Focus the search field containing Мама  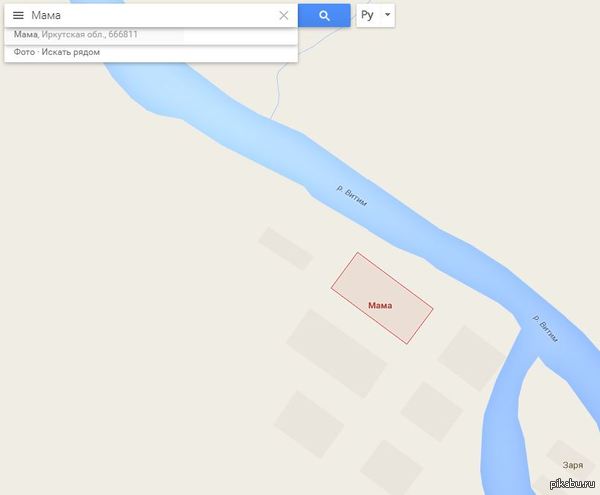[151, 15]
